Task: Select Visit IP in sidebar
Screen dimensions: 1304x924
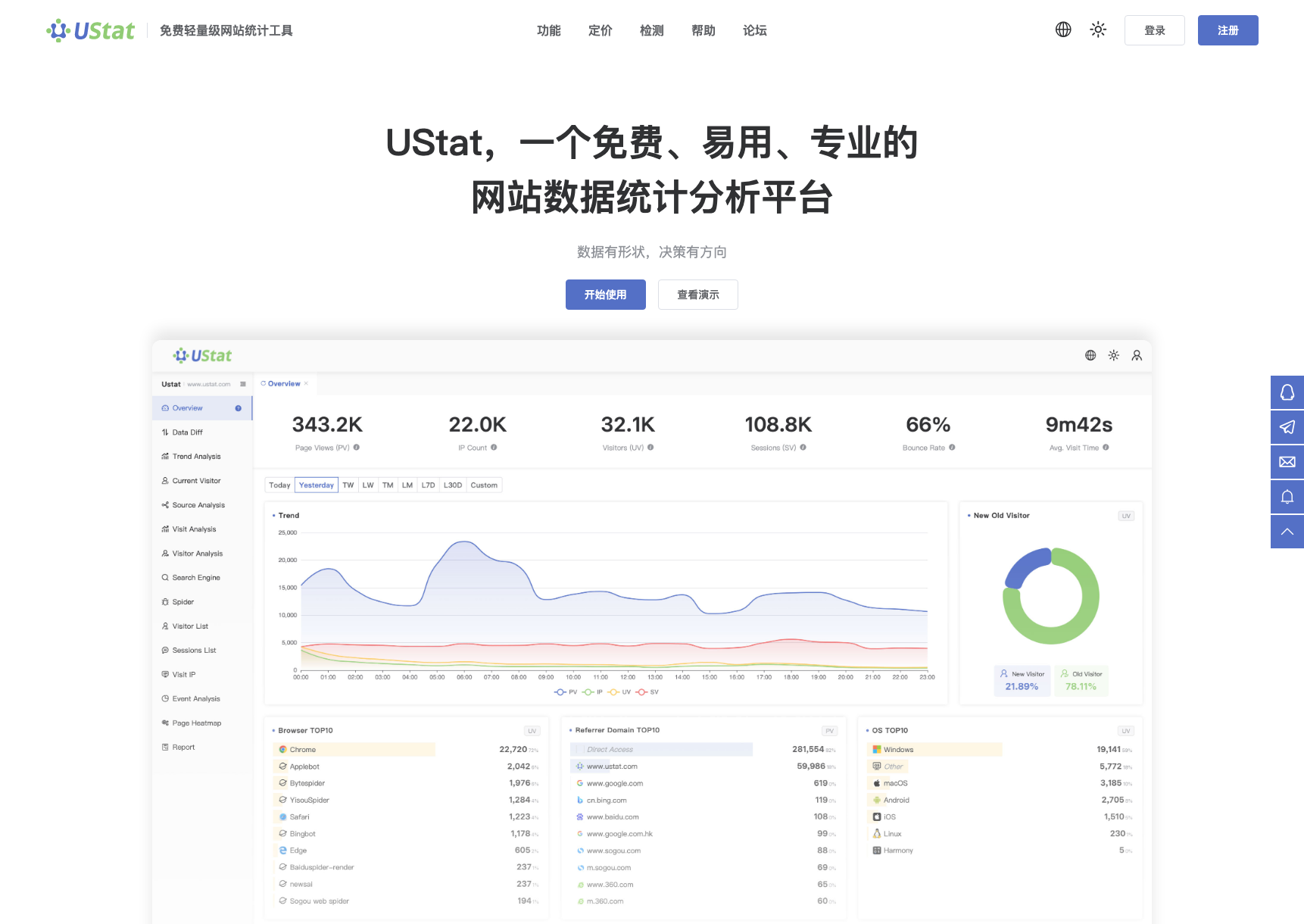Action: pyautogui.click(x=202, y=675)
